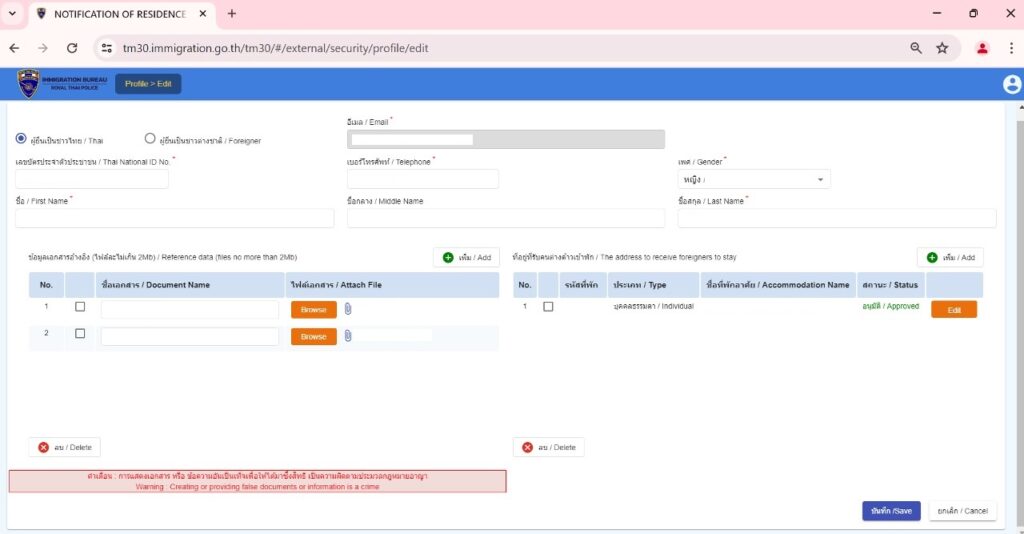Delete selected reference documents
1024x534 pixels.
point(65,447)
